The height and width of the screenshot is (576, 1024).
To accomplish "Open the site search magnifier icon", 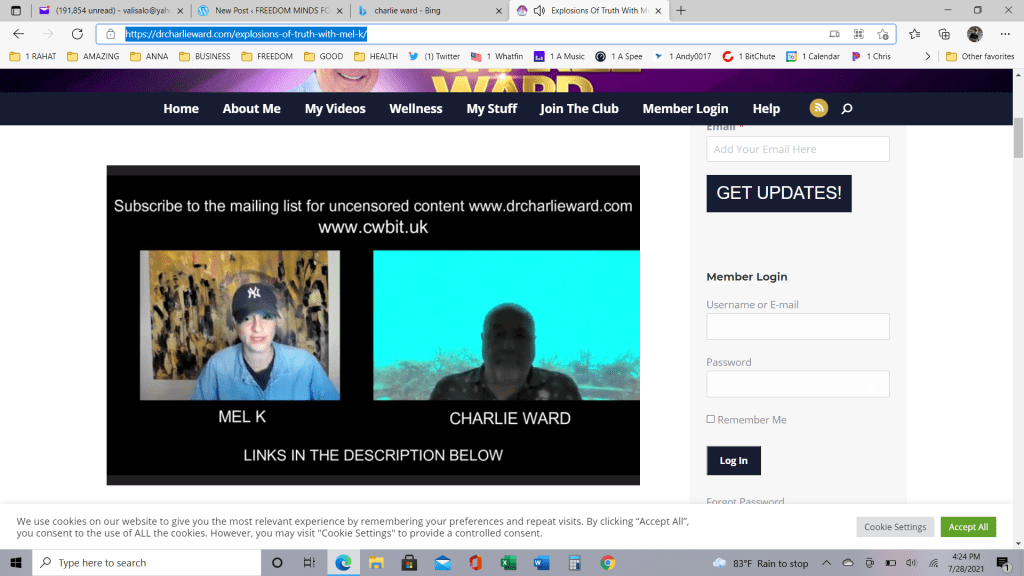I will point(847,109).
